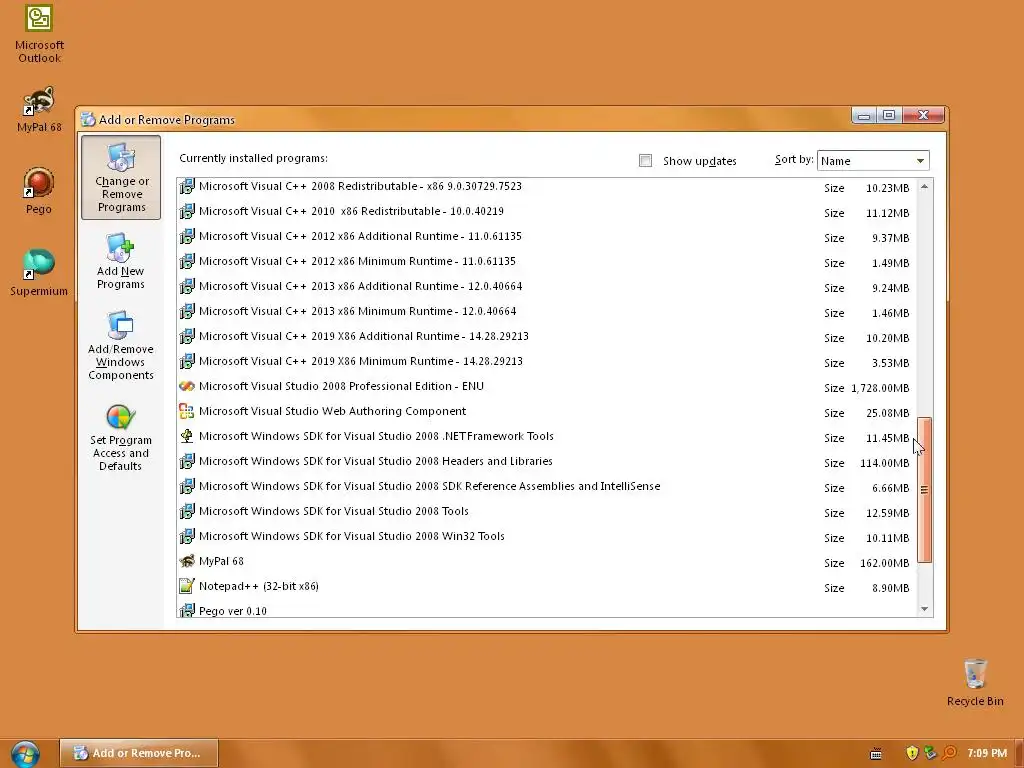Click the Visual C++ 2019 Minimum Runtime icon

(x=187, y=361)
